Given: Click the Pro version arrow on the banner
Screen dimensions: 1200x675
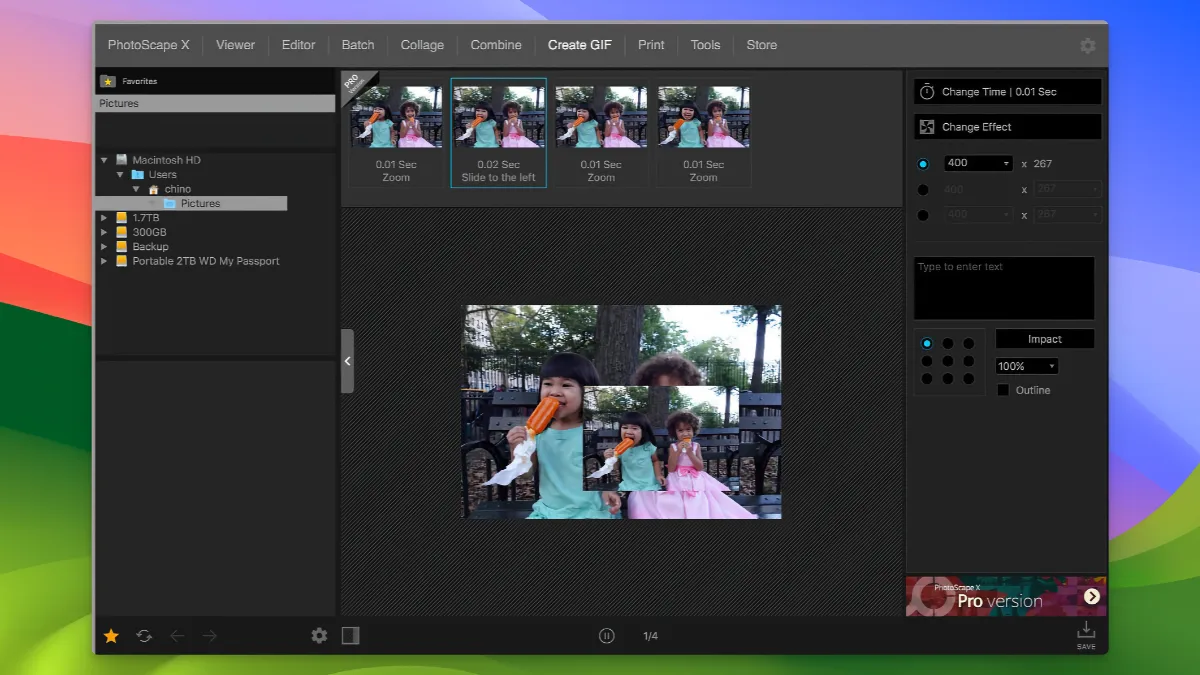Looking at the screenshot, I should click(1092, 595).
